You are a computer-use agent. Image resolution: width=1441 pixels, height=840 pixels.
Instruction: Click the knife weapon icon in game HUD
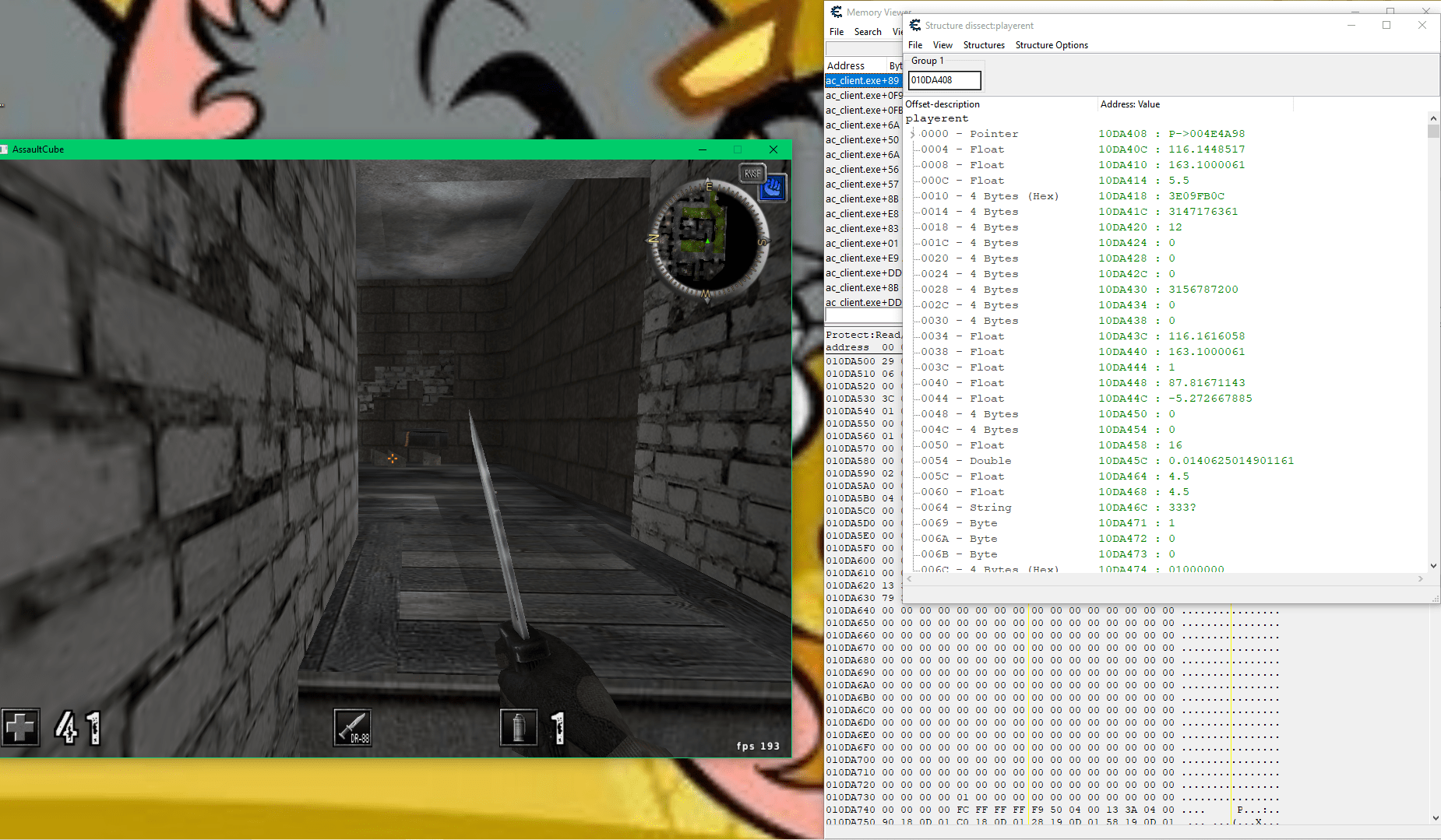pos(353,728)
